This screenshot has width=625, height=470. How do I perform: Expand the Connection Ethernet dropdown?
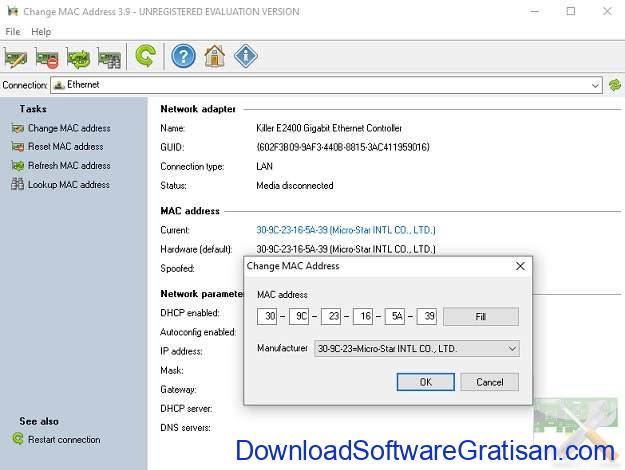click(x=595, y=85)
